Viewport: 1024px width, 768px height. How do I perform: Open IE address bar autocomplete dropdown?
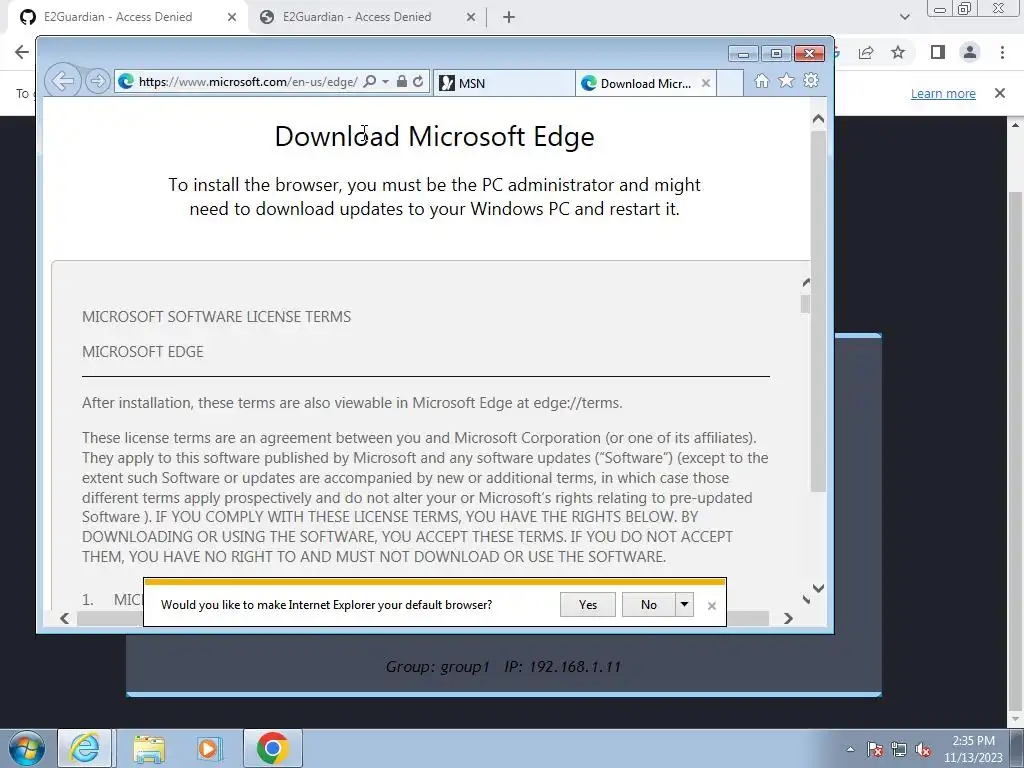[385, 82]
